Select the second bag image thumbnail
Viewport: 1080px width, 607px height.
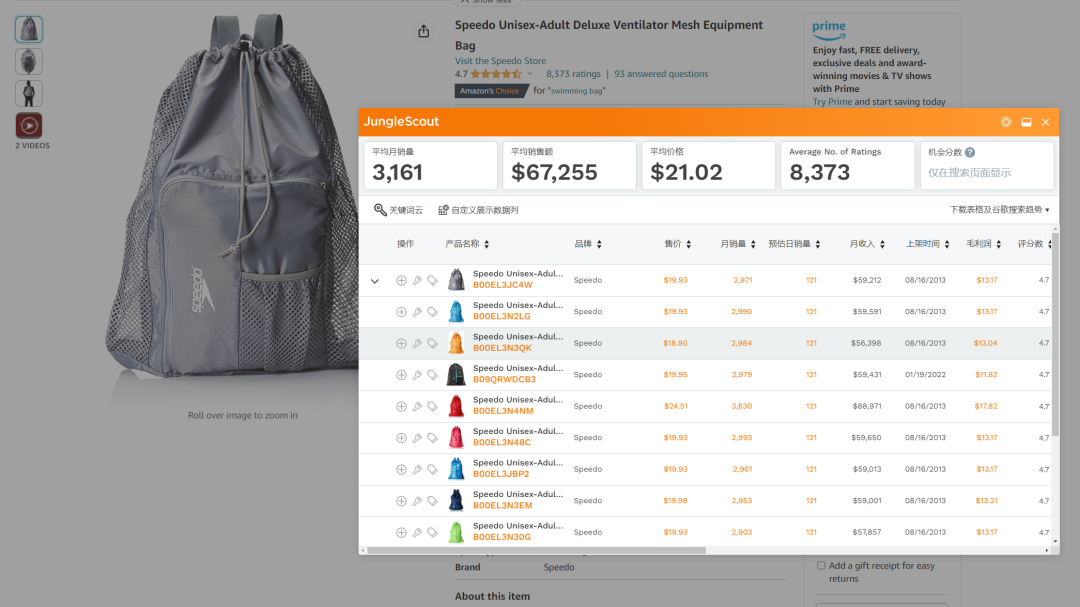pyautogui.click(x=29, y=61)
